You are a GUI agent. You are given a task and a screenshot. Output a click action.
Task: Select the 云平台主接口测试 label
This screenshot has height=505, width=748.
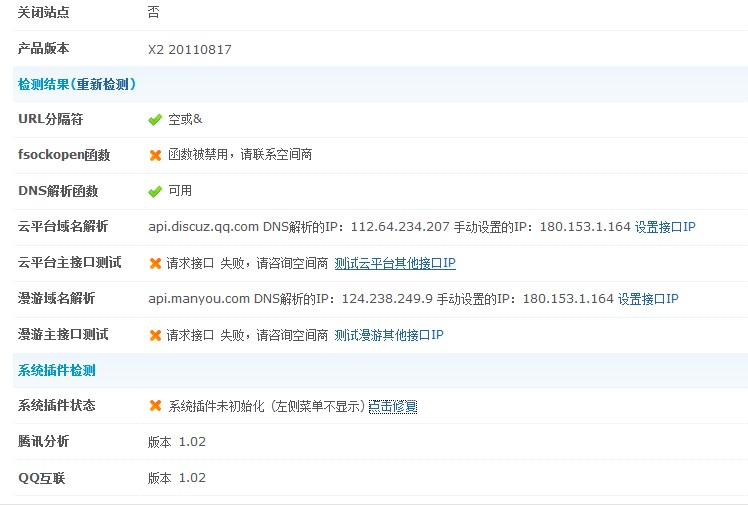(x=70, y=263)
